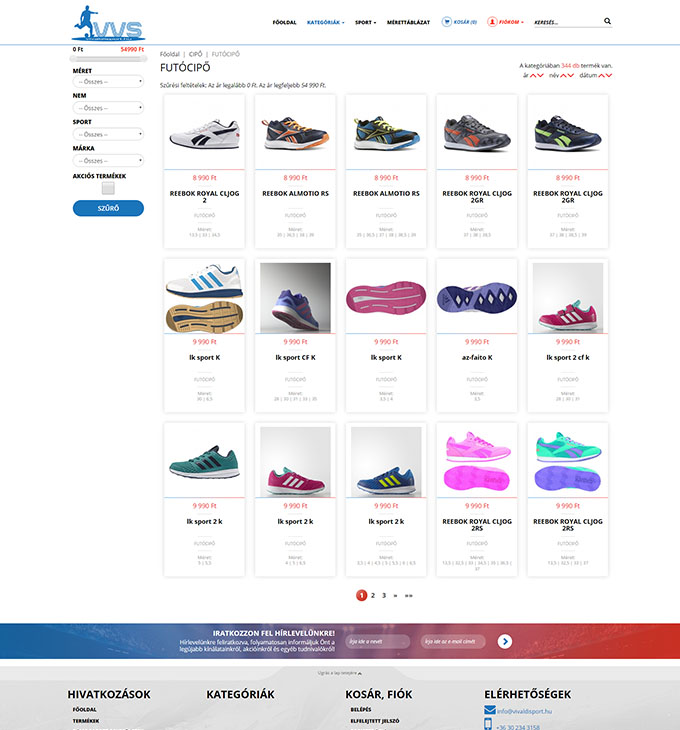680x730 pixels.
Task: Select current page 1 indicator
Action: point(361,595)
